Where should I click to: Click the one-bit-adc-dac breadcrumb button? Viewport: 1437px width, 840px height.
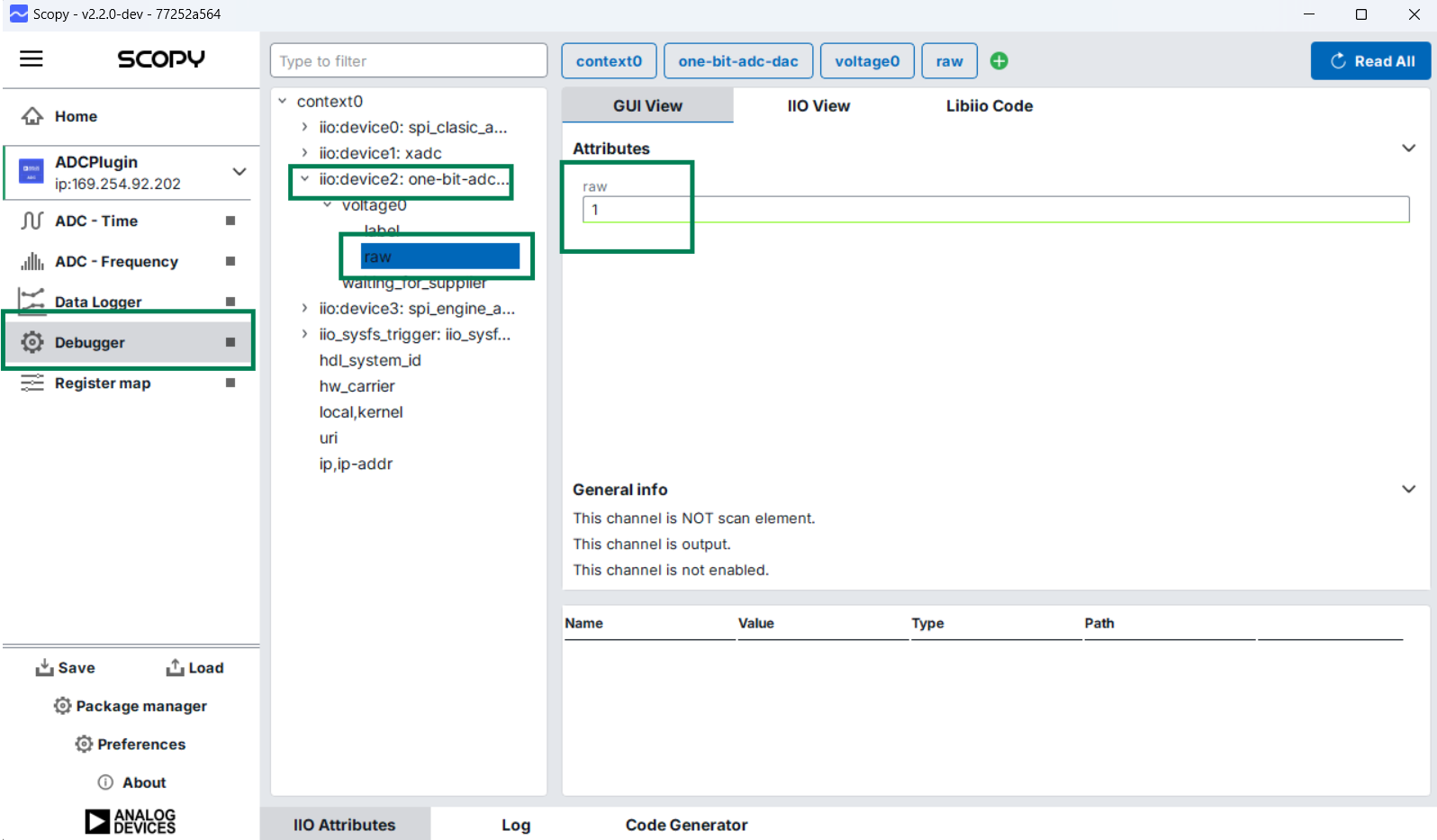[x=737, y=61]
